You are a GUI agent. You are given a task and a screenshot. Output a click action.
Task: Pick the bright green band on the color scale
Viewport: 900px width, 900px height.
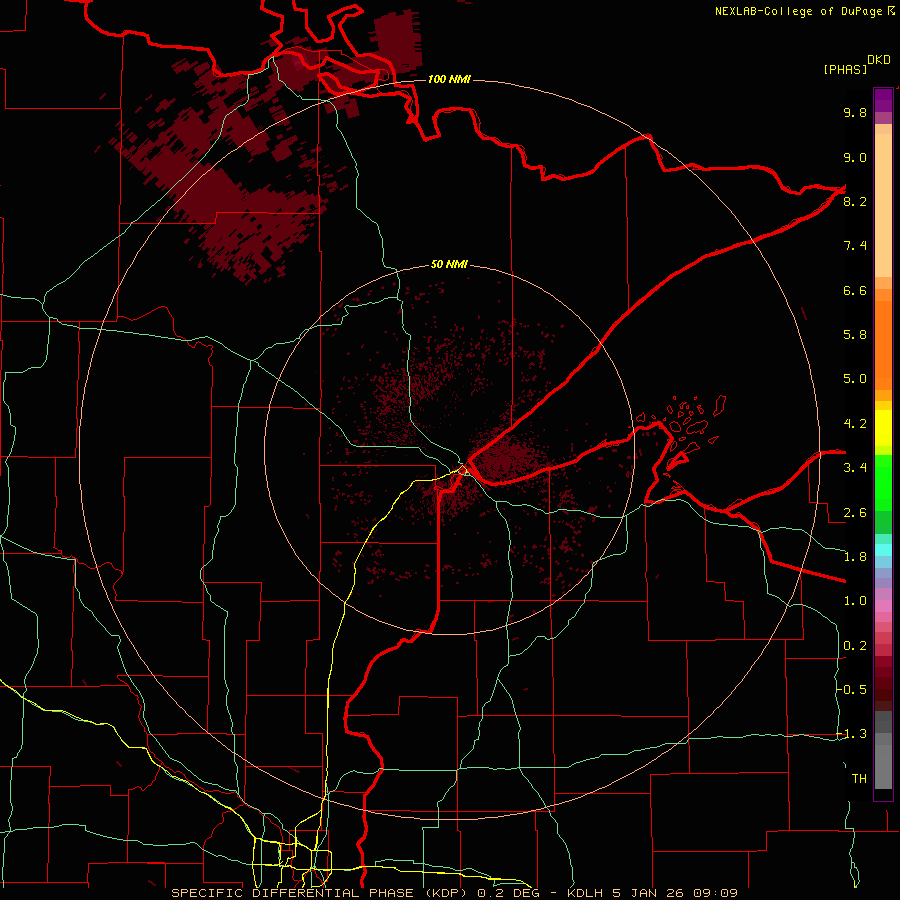click(883, 482)
